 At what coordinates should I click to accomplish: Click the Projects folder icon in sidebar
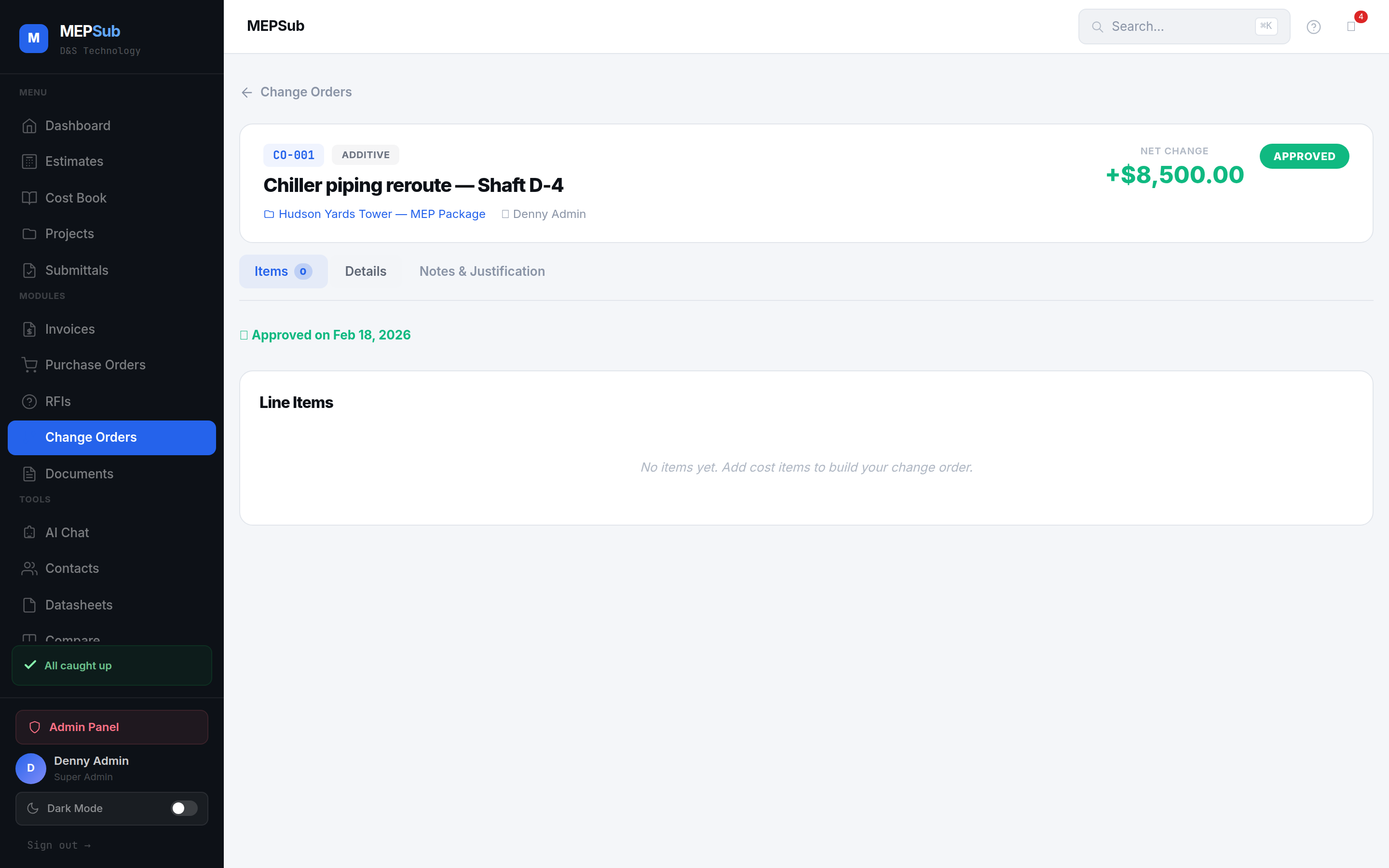pos(29,234)
